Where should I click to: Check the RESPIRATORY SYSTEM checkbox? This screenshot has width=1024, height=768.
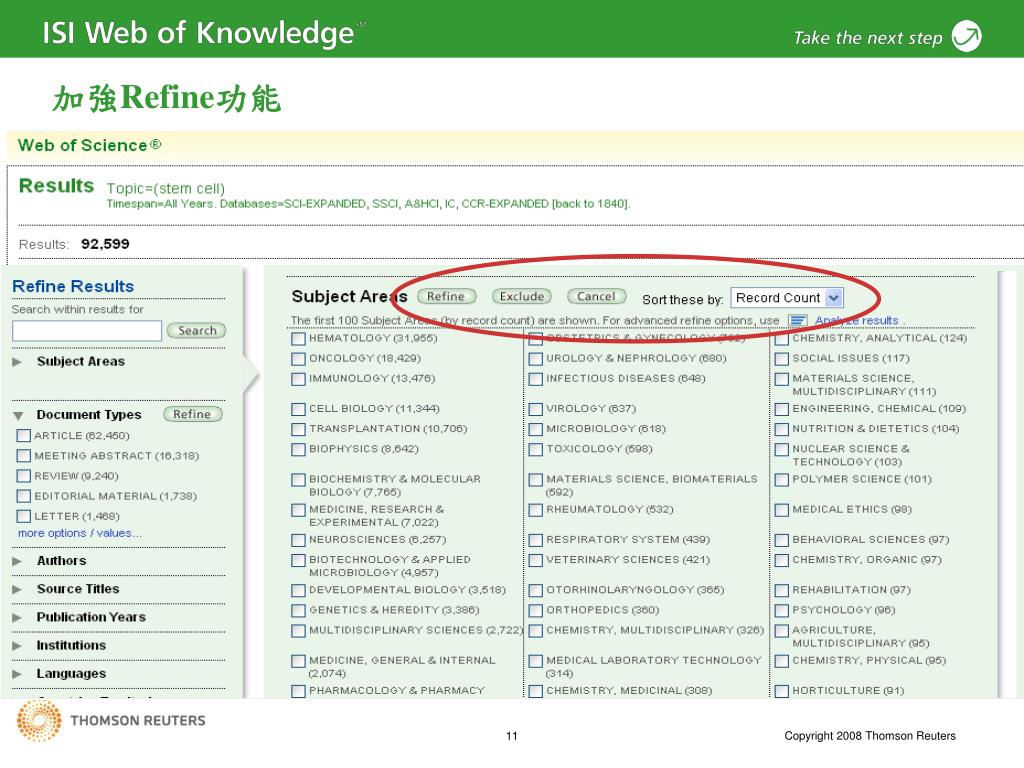pyautogui.click(x=536, y=540)
